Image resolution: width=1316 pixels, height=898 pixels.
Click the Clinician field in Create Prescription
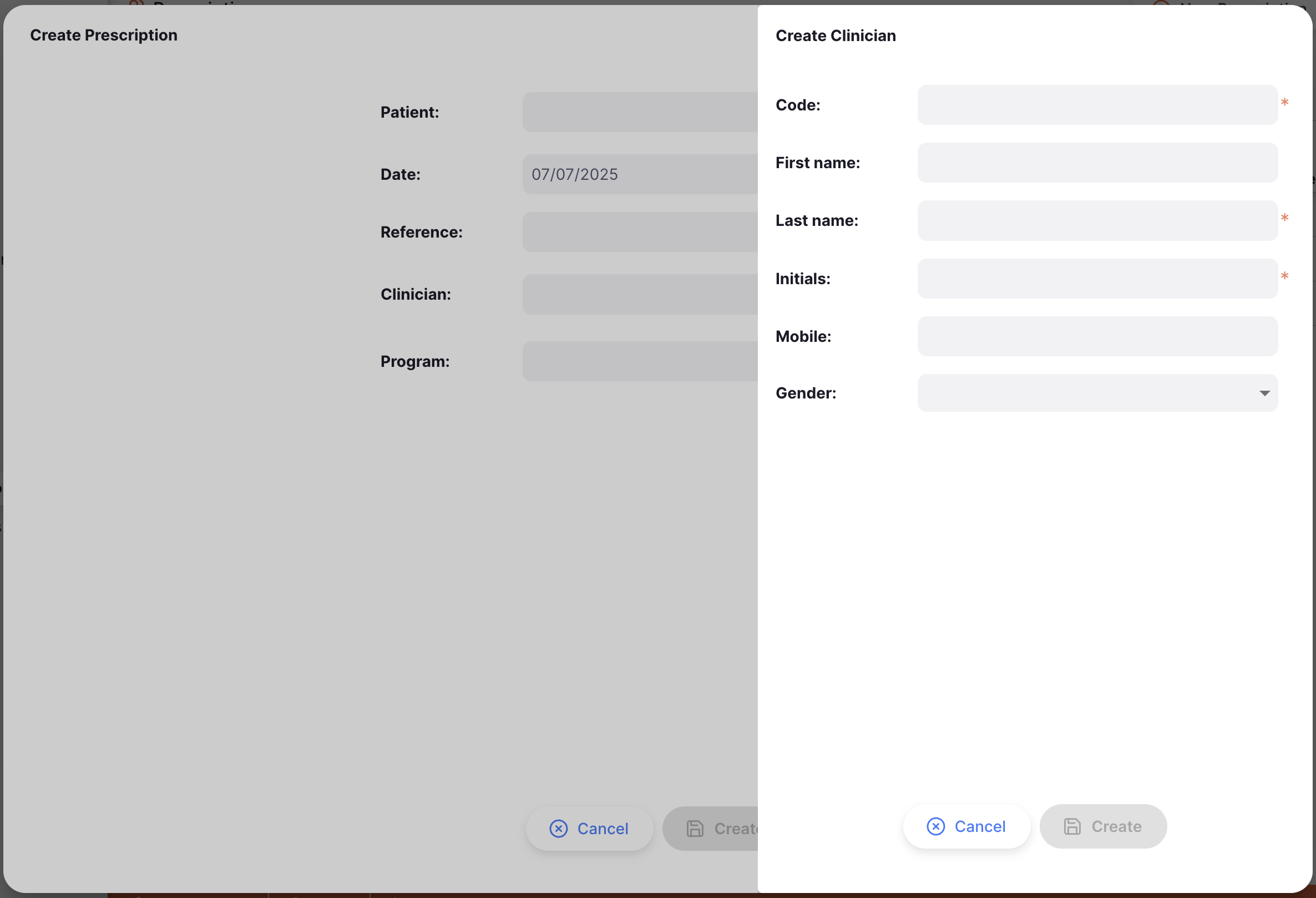point(640,295)
